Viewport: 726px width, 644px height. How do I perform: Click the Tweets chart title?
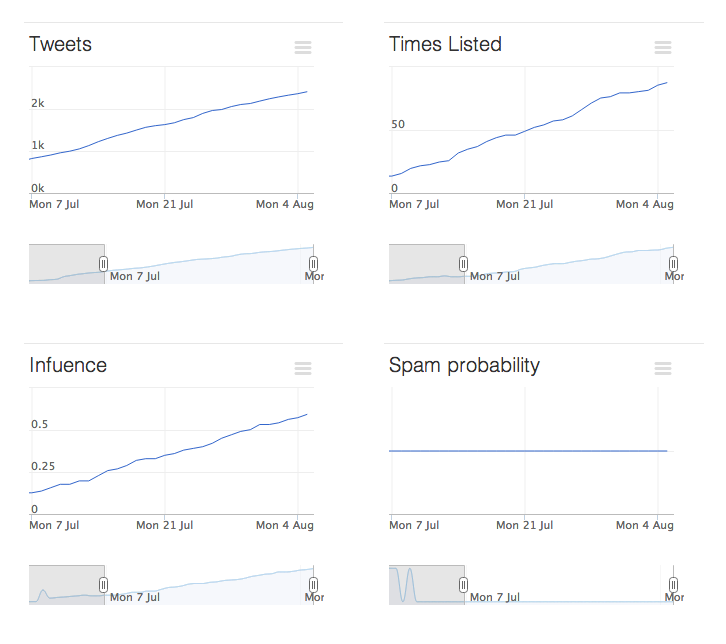61,45
